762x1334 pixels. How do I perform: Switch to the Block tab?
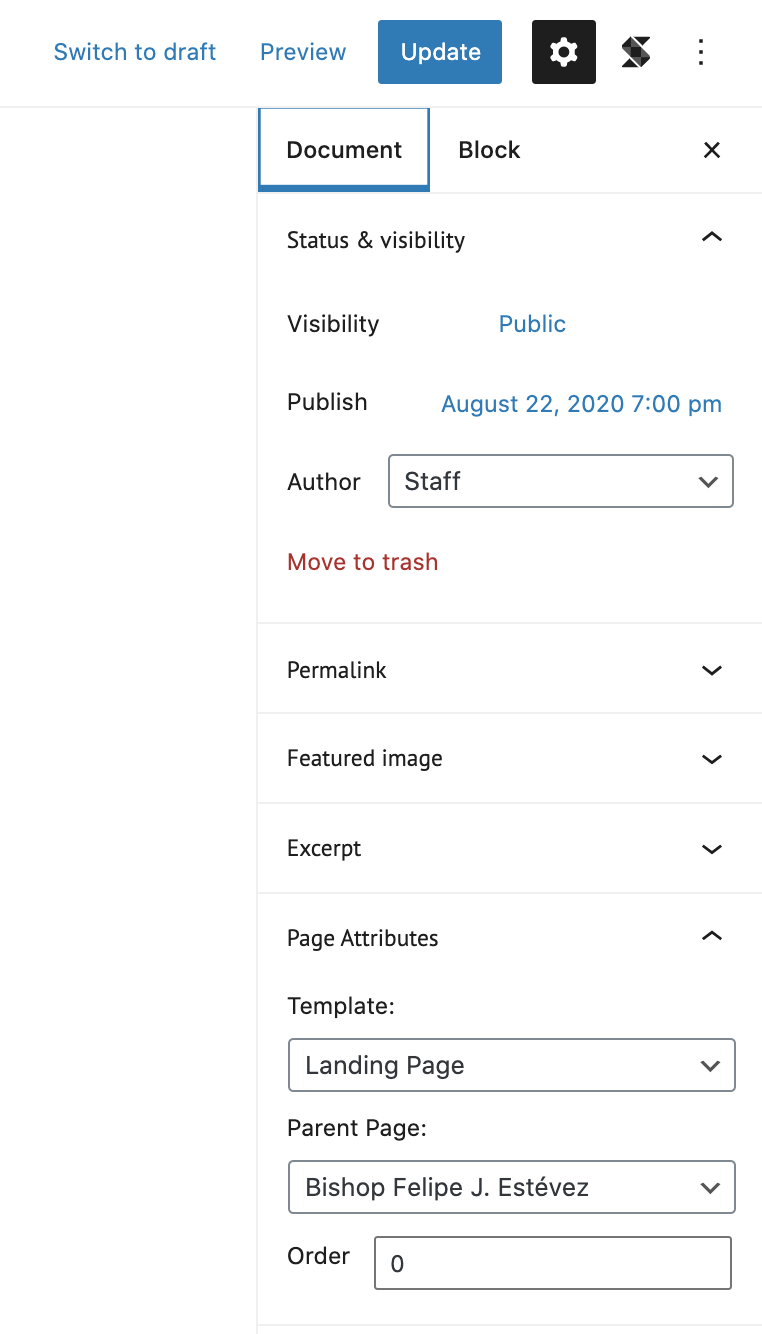[x=489, y=150]
